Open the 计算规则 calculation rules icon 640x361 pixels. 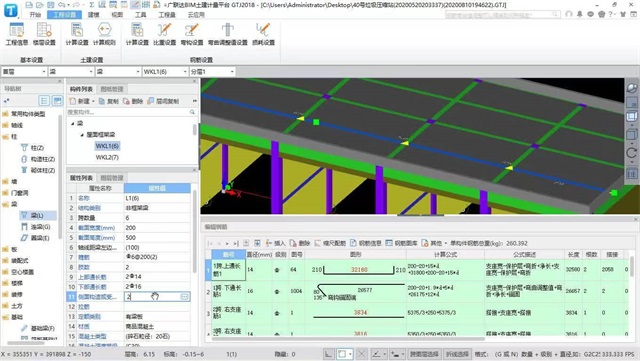click(104, 34)
